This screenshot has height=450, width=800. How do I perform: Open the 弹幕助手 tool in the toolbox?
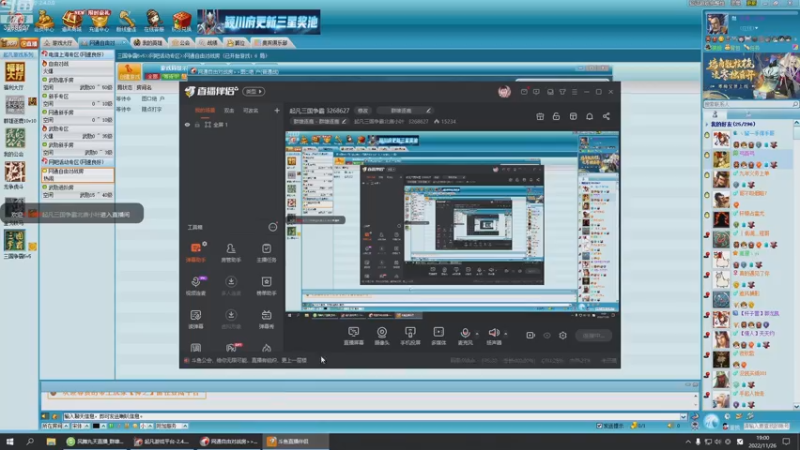(x=195, y=252)
